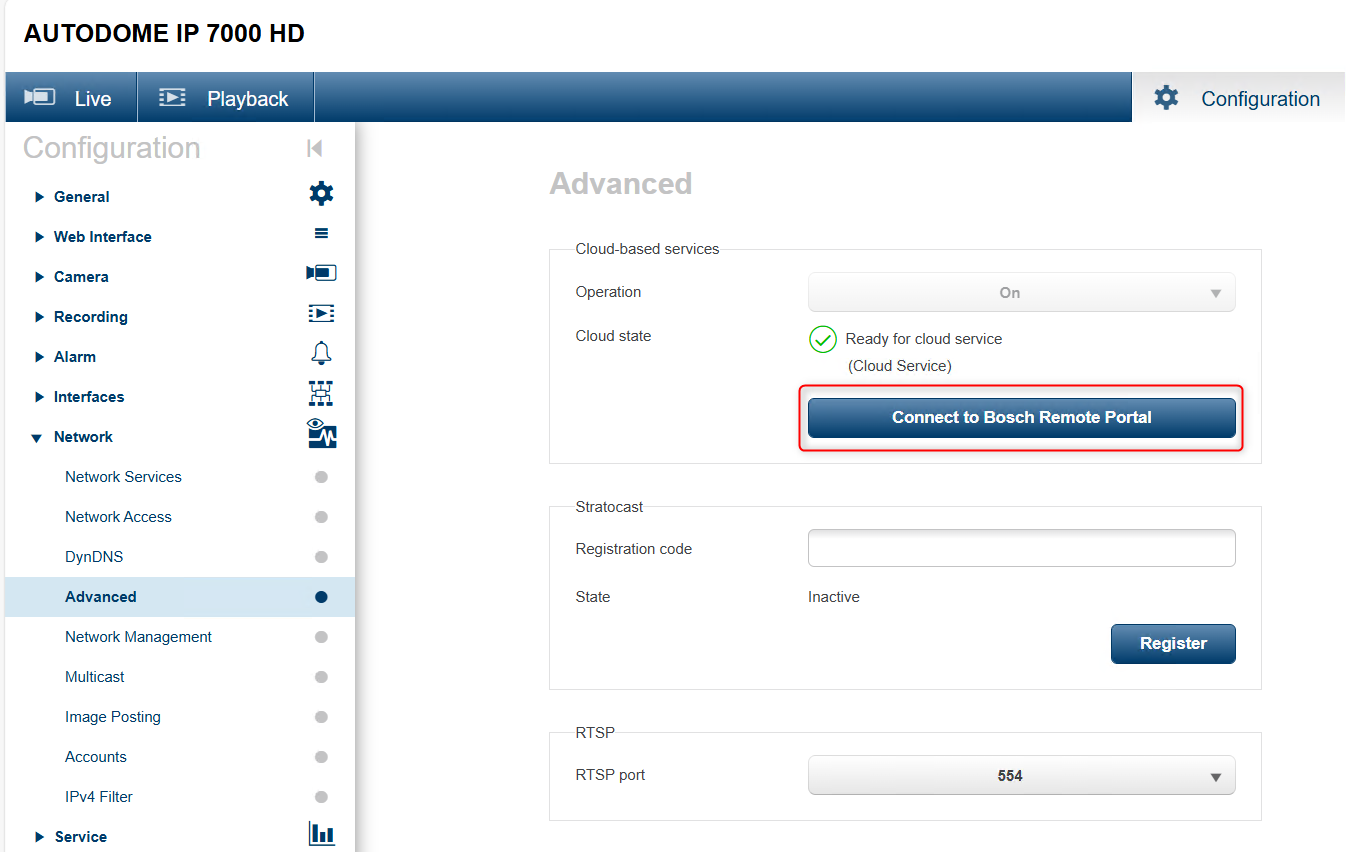The height and width of the screenshot is (852, 1346).
Task: Collapse the Network section arrow
Action: (37, 438)
